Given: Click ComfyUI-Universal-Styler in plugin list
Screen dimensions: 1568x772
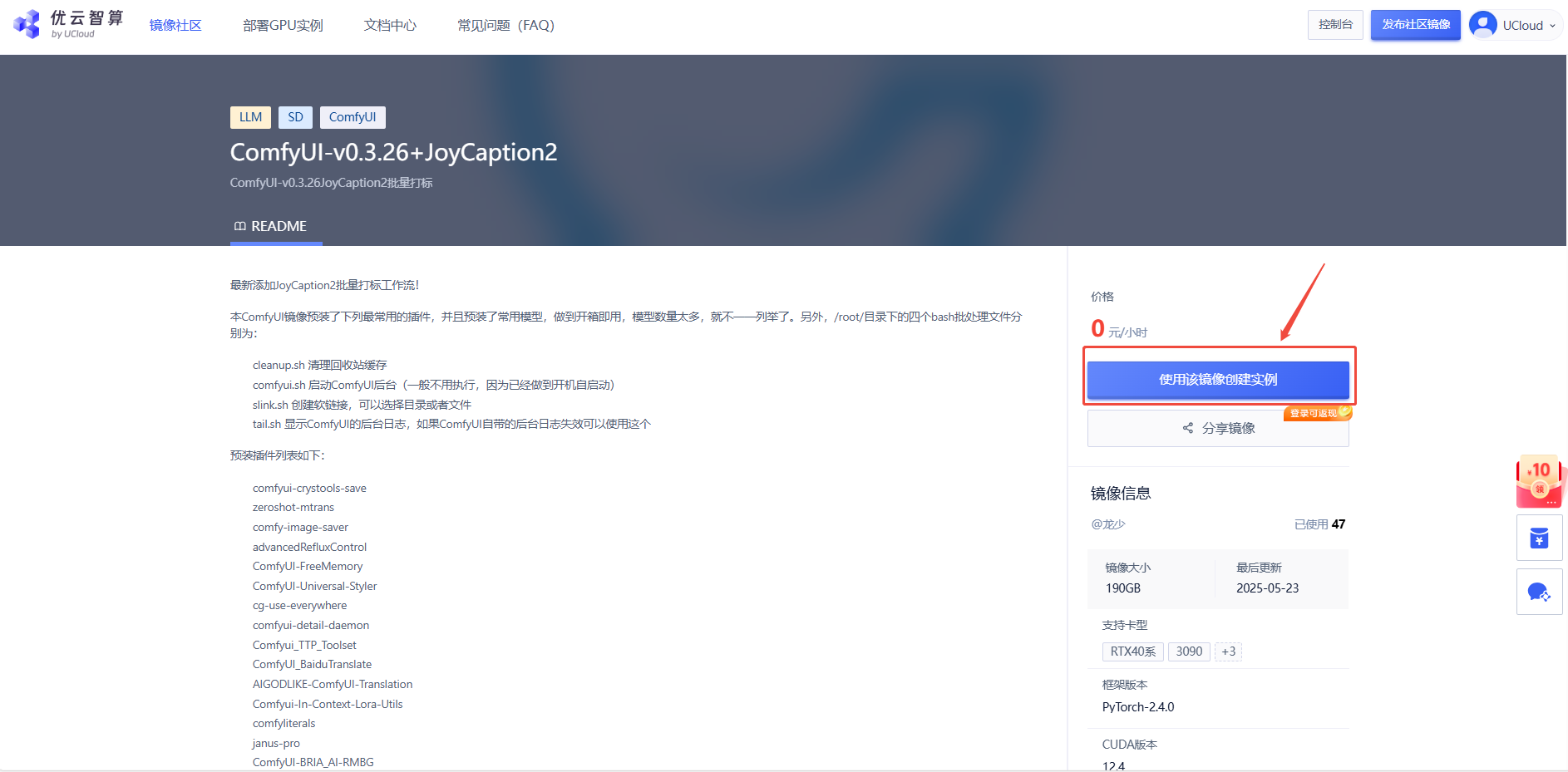Looking at the screenshot, I should pyautogui.click(x=314, y=586).
